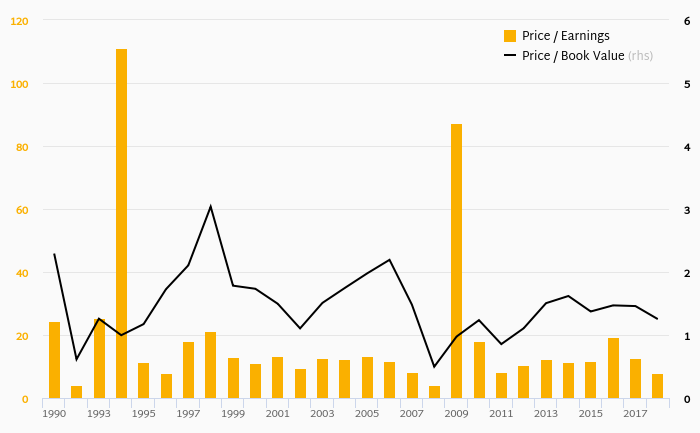This screenshot has width=700, height=433.
Task: Click the black line marker in the legend
Action: coord(510,55)
